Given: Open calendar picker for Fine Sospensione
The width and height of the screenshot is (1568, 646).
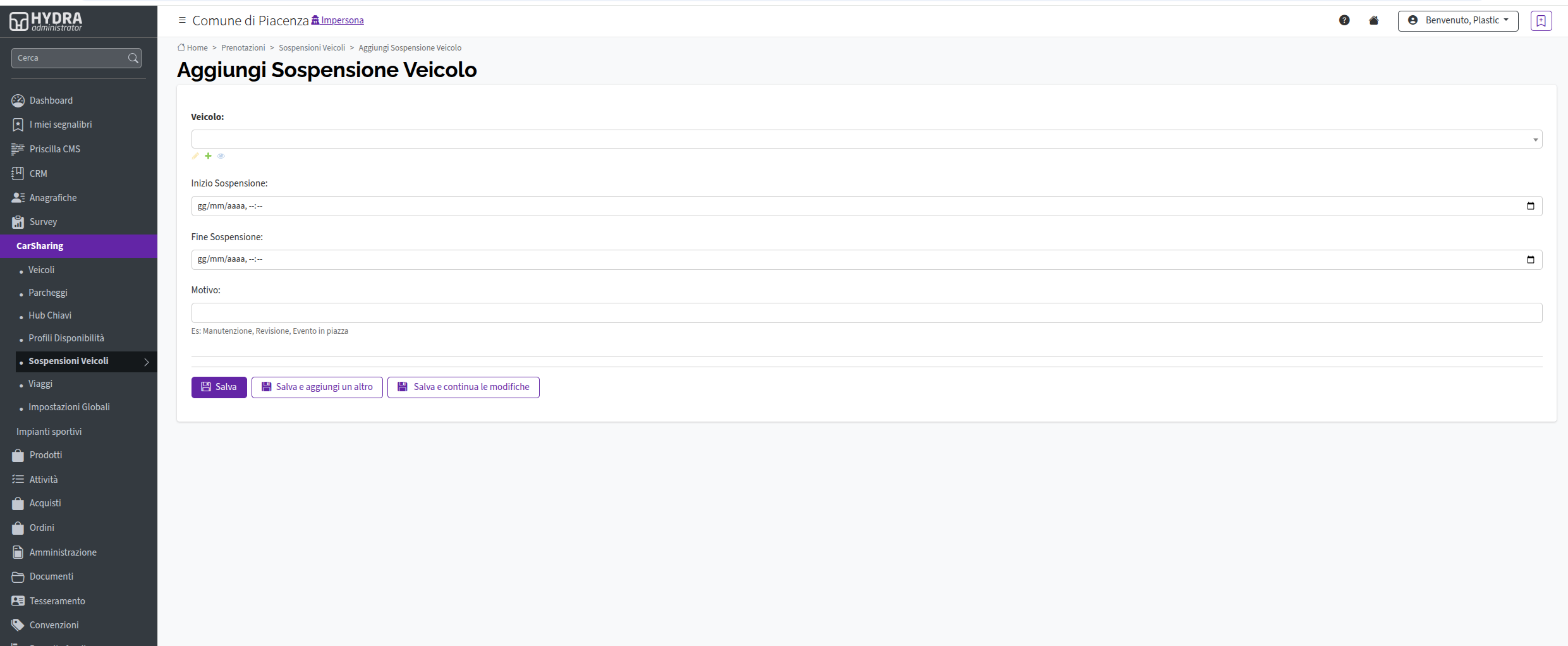Looking at the screenshot, I should tap(1530, 260).
